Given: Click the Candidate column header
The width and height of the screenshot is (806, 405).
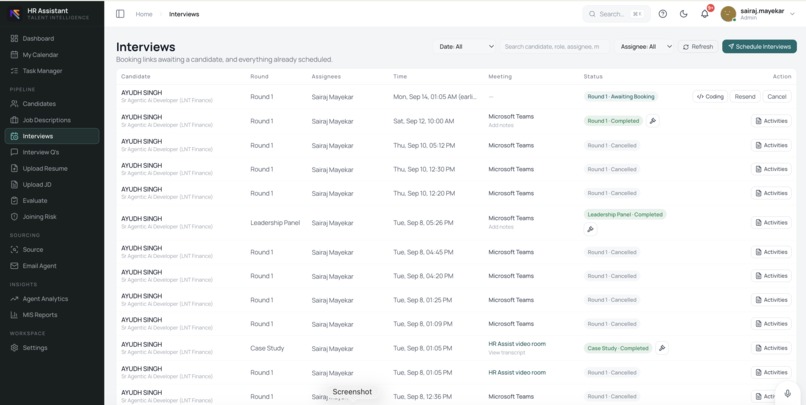Looking at the screenshot, I should point(136,77).
